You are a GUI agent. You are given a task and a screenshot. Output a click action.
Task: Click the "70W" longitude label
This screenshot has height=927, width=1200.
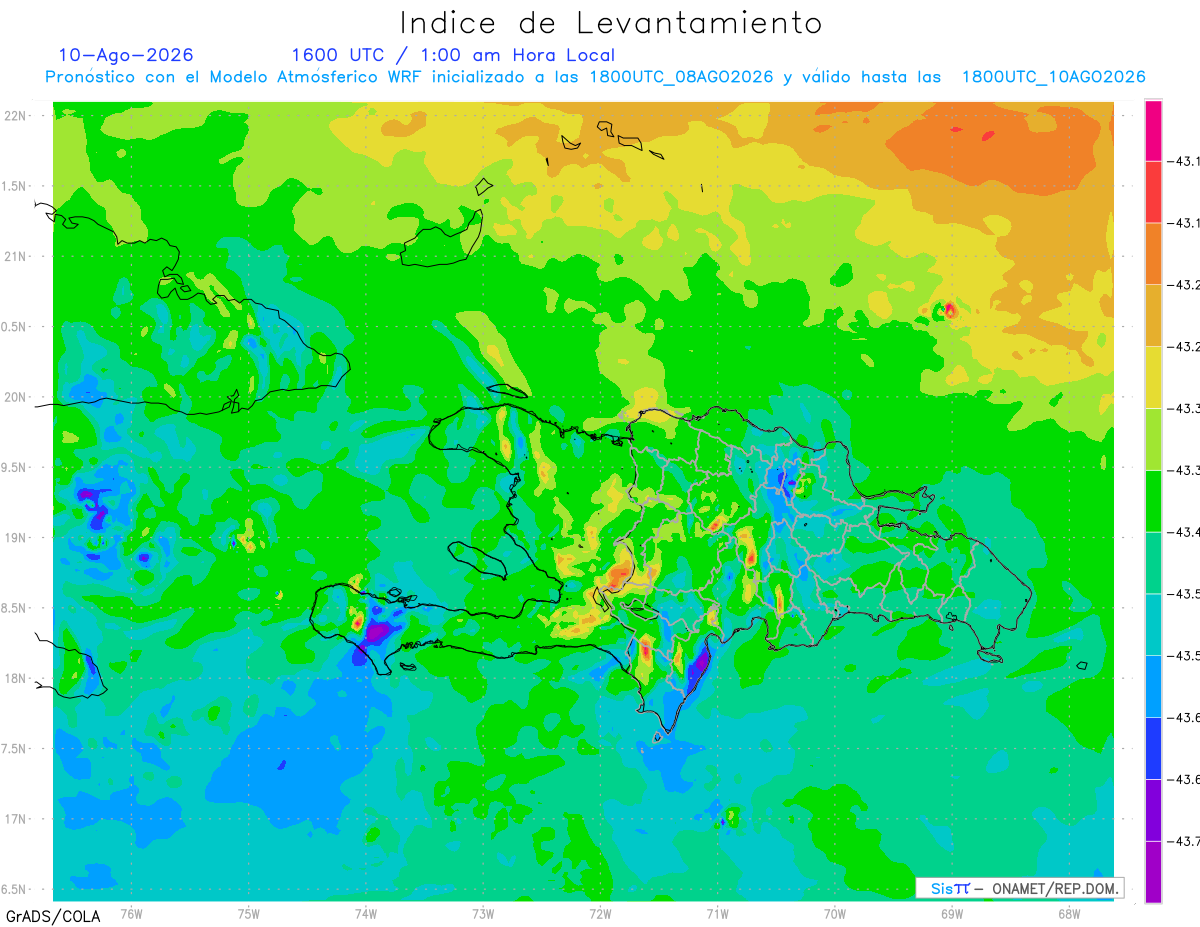click(835, 913)
